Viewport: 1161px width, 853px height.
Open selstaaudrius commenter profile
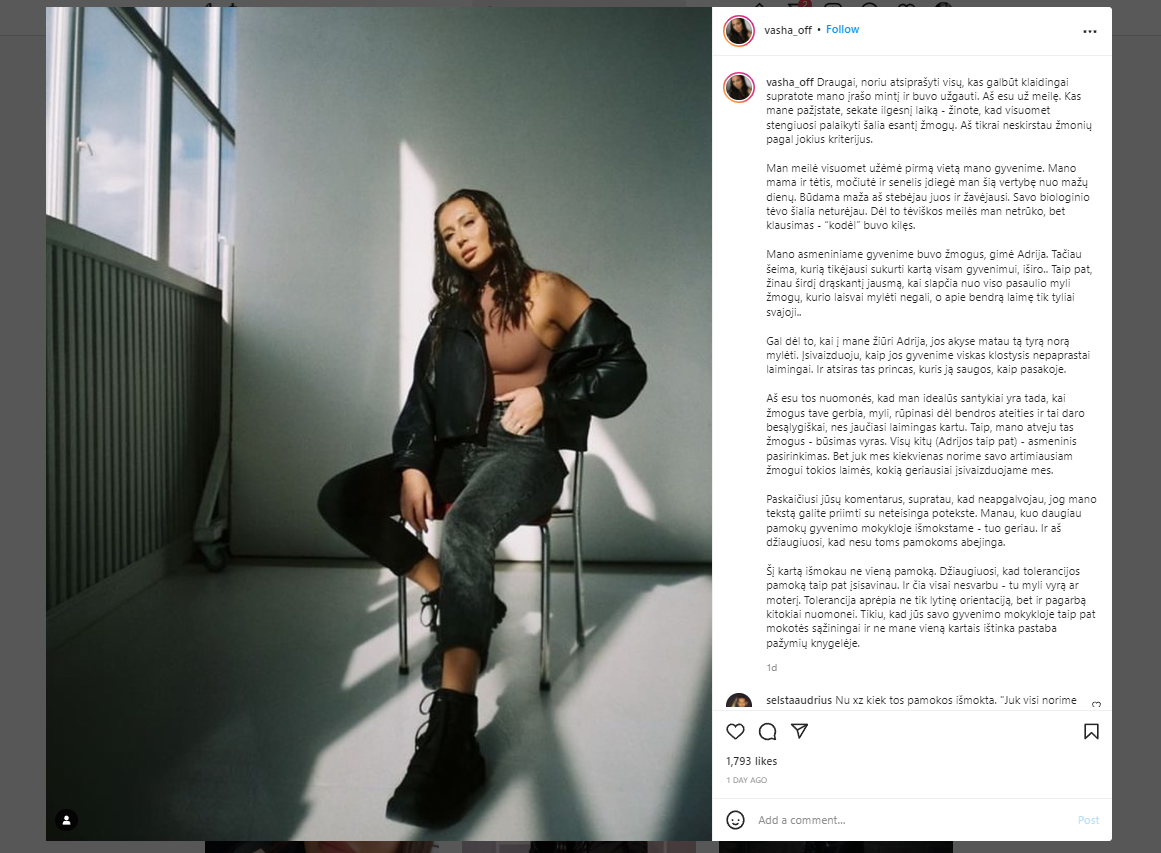799,700
